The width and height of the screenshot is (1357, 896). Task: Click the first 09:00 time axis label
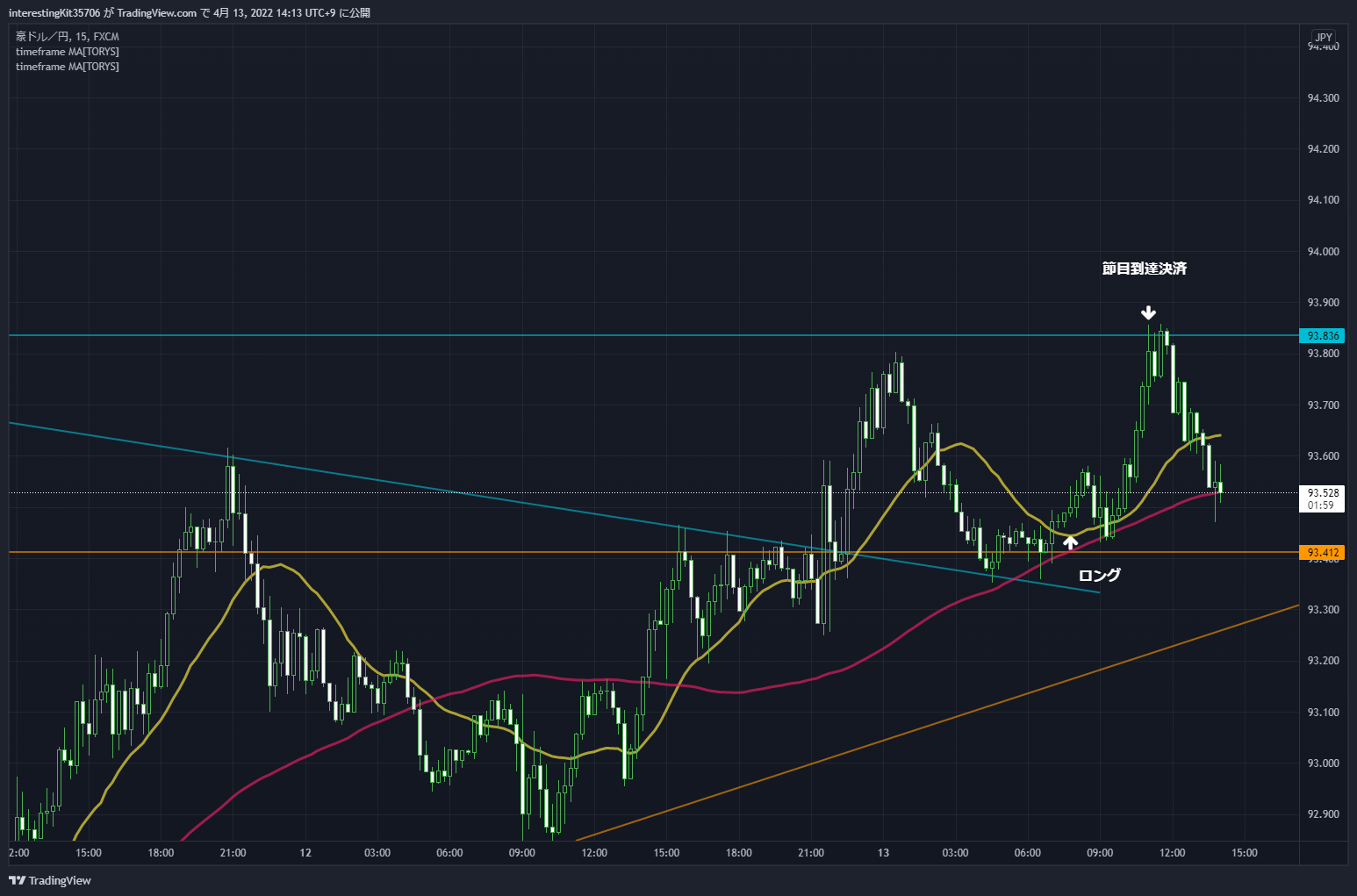click(521, 853)
